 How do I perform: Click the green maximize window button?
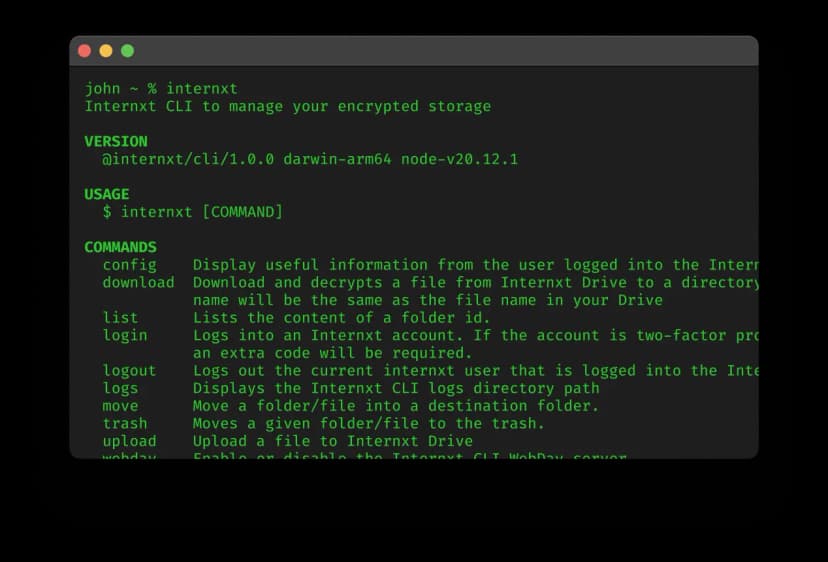click(128, 51)
